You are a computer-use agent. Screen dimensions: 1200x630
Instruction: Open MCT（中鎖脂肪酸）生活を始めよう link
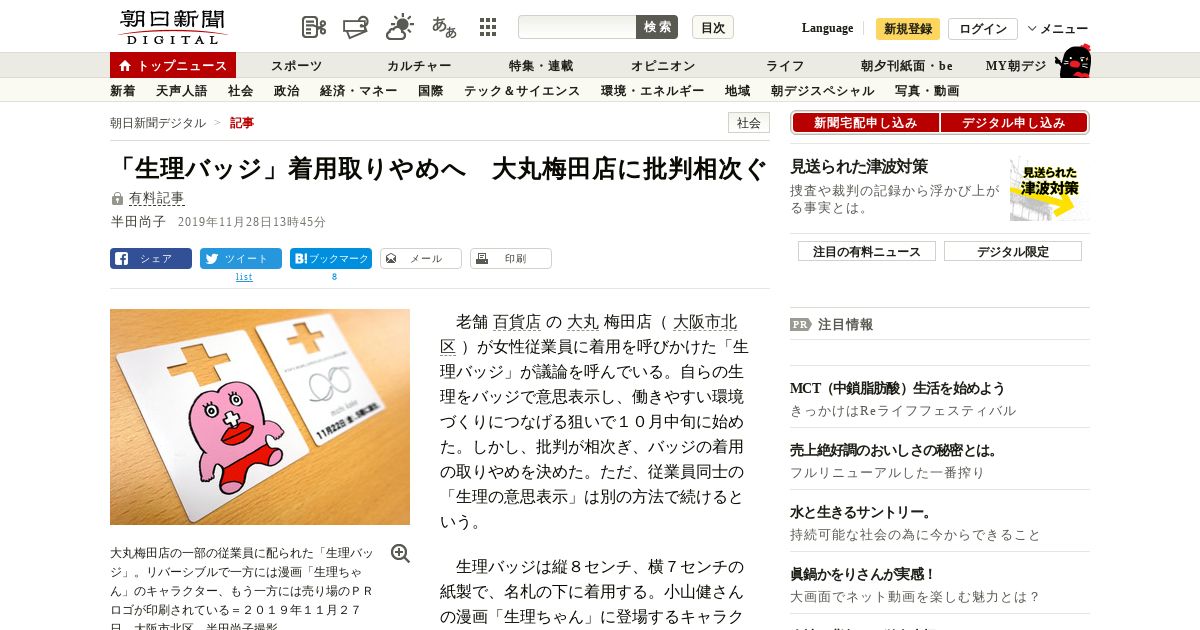(897, 388)
